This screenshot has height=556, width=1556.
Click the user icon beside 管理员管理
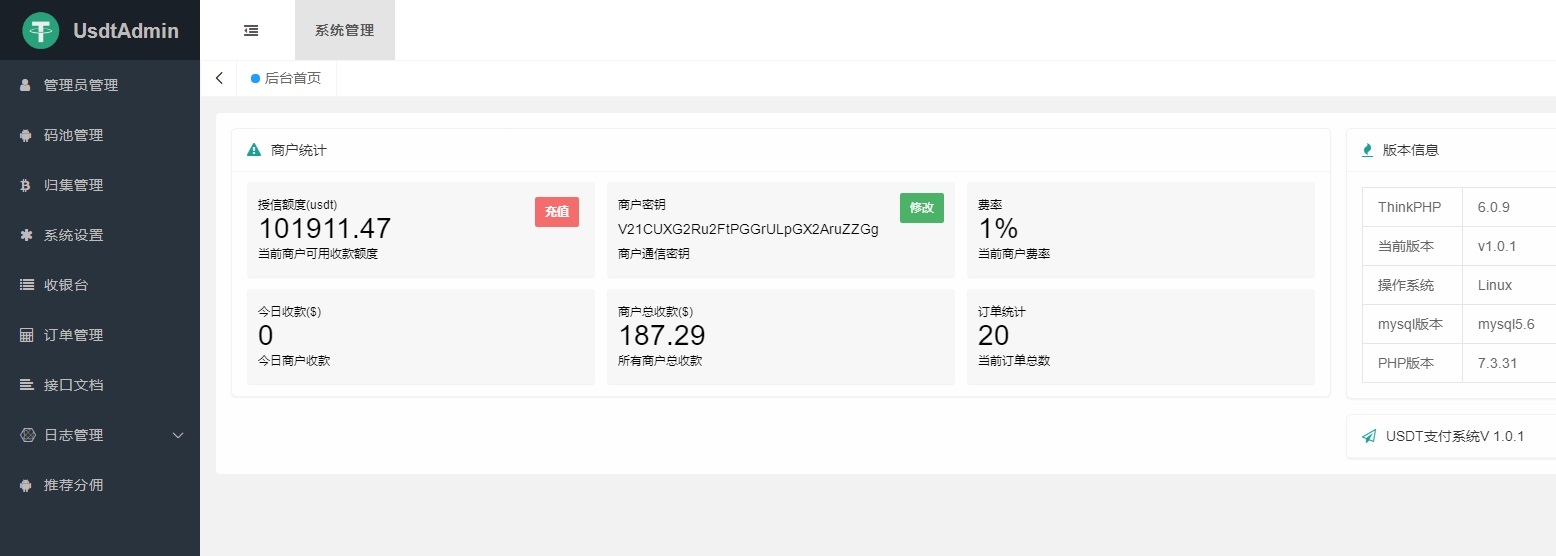[x=26, y=86]
